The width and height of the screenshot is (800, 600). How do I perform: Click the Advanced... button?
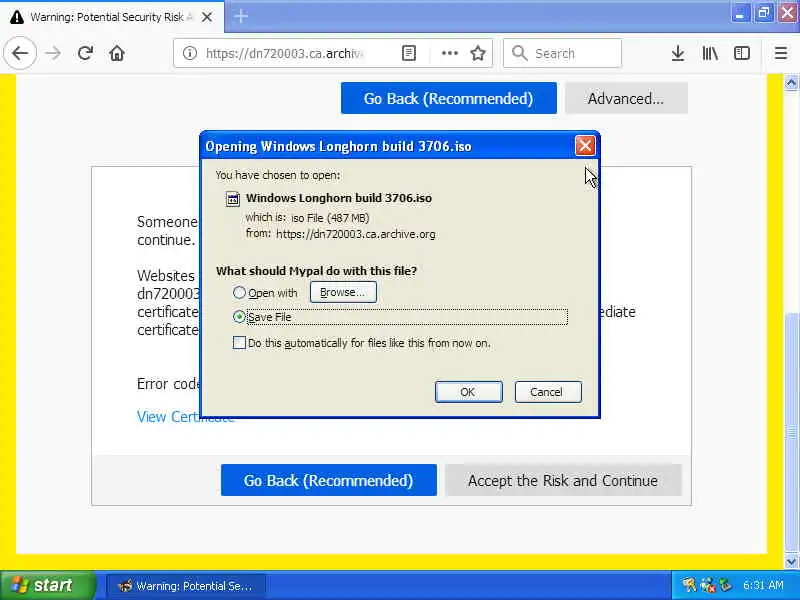click(x=626, y=98)
